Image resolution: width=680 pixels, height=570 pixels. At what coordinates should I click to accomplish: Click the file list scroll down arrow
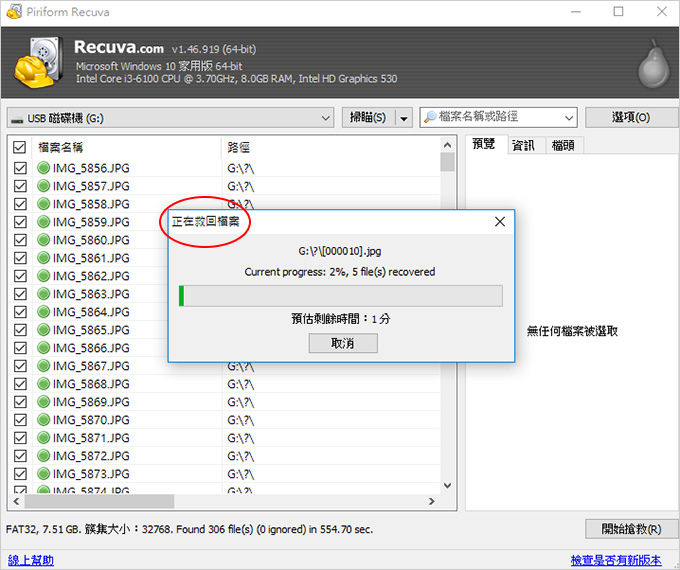point(448,485)
